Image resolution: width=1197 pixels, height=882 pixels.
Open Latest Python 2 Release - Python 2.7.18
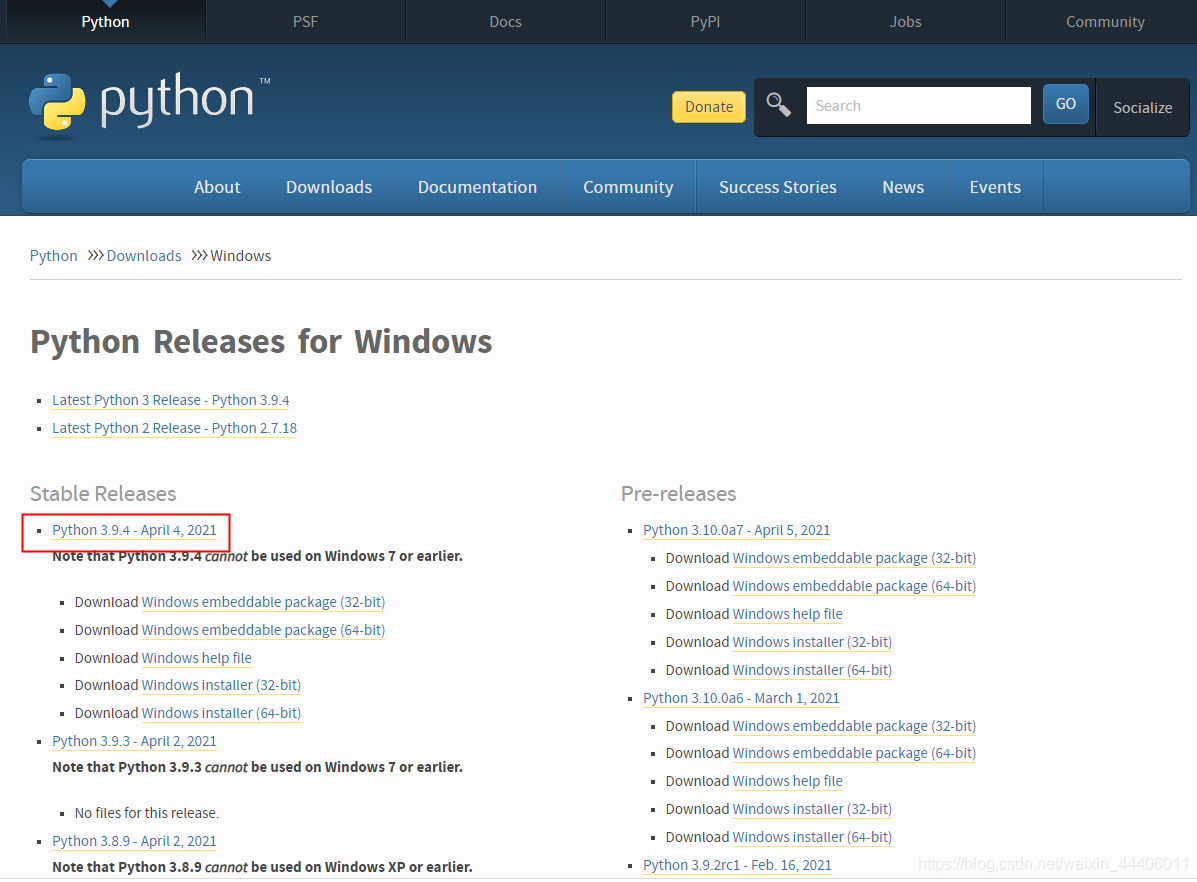174,428
